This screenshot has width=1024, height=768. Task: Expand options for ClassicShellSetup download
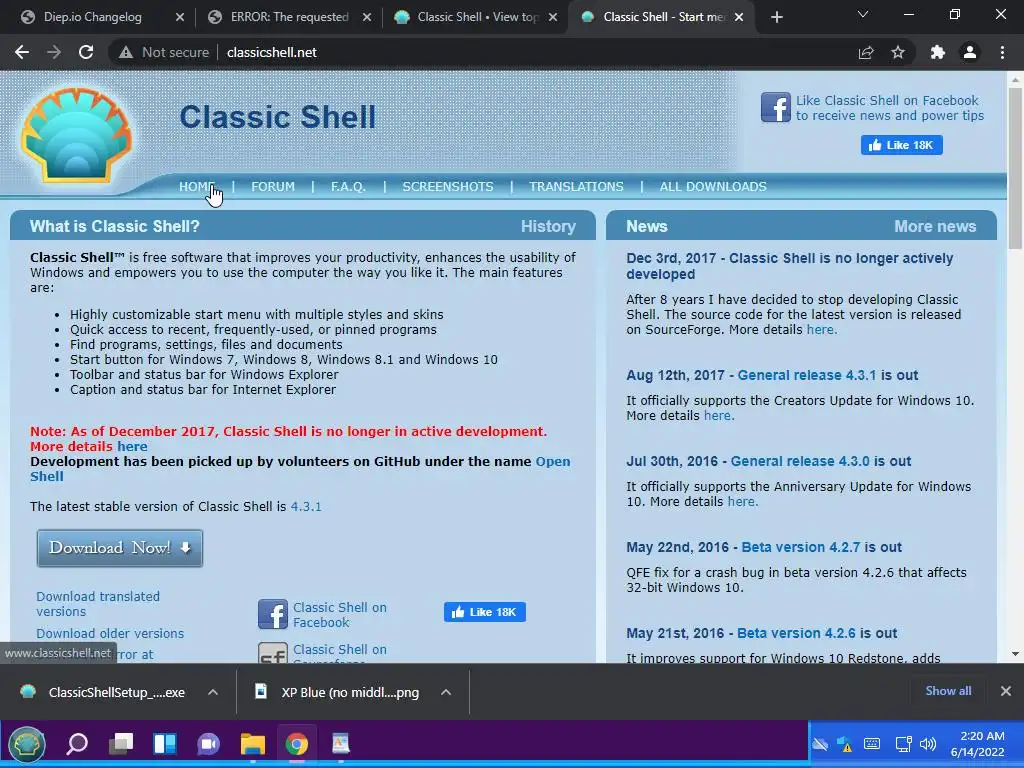(213, 692)
